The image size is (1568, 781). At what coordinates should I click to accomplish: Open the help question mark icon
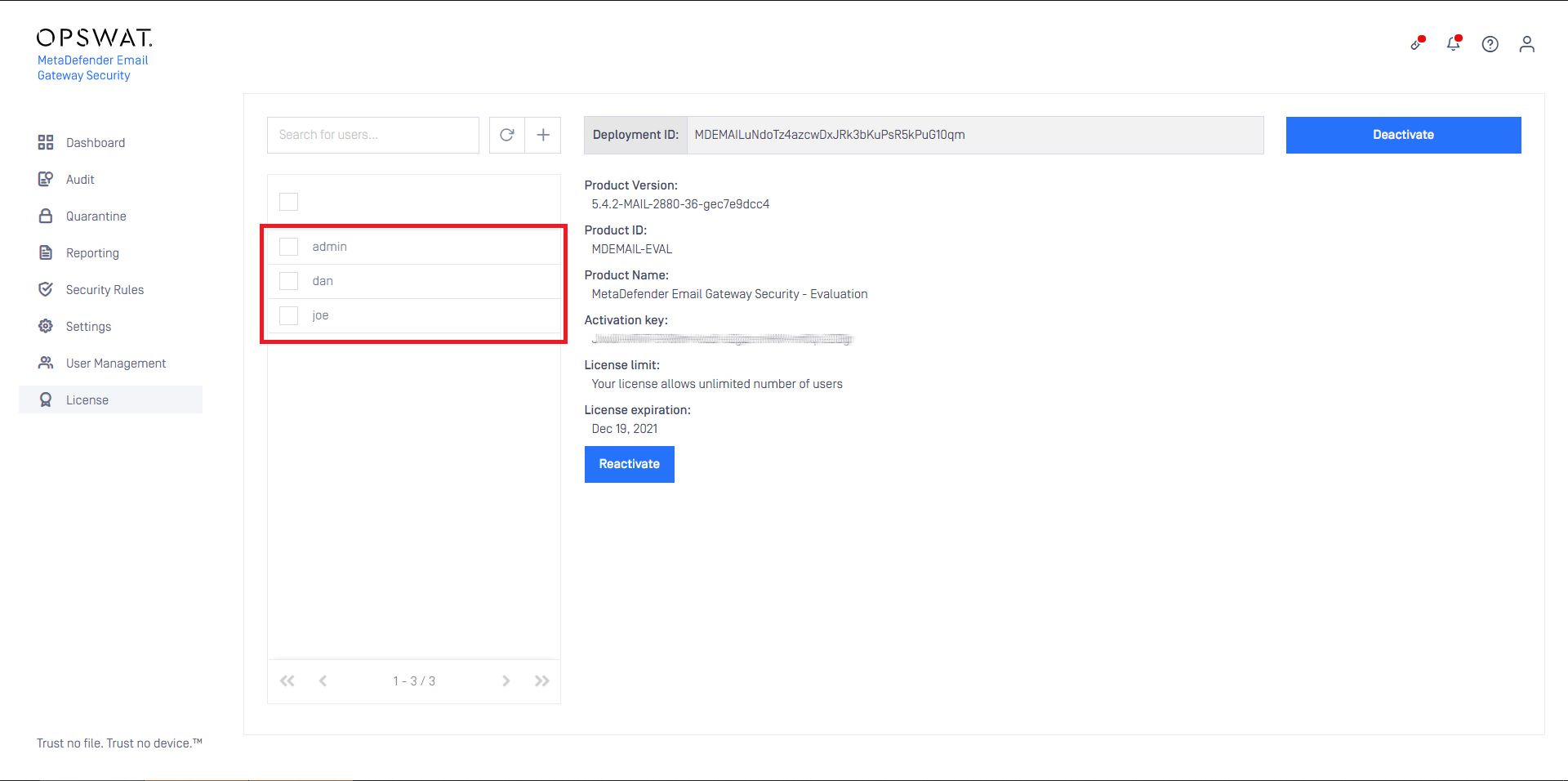pyautogui.click(x=1490, y=44)
